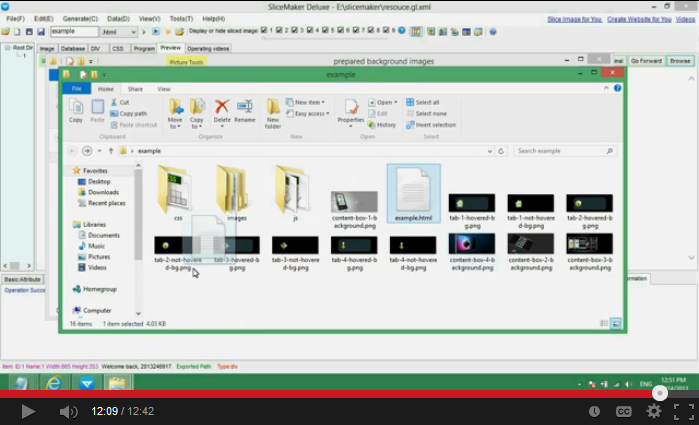Toggle sliced image checkbox 4
Image resolution: width=699 pixels, height=425 pixels.
click(310, 30)
